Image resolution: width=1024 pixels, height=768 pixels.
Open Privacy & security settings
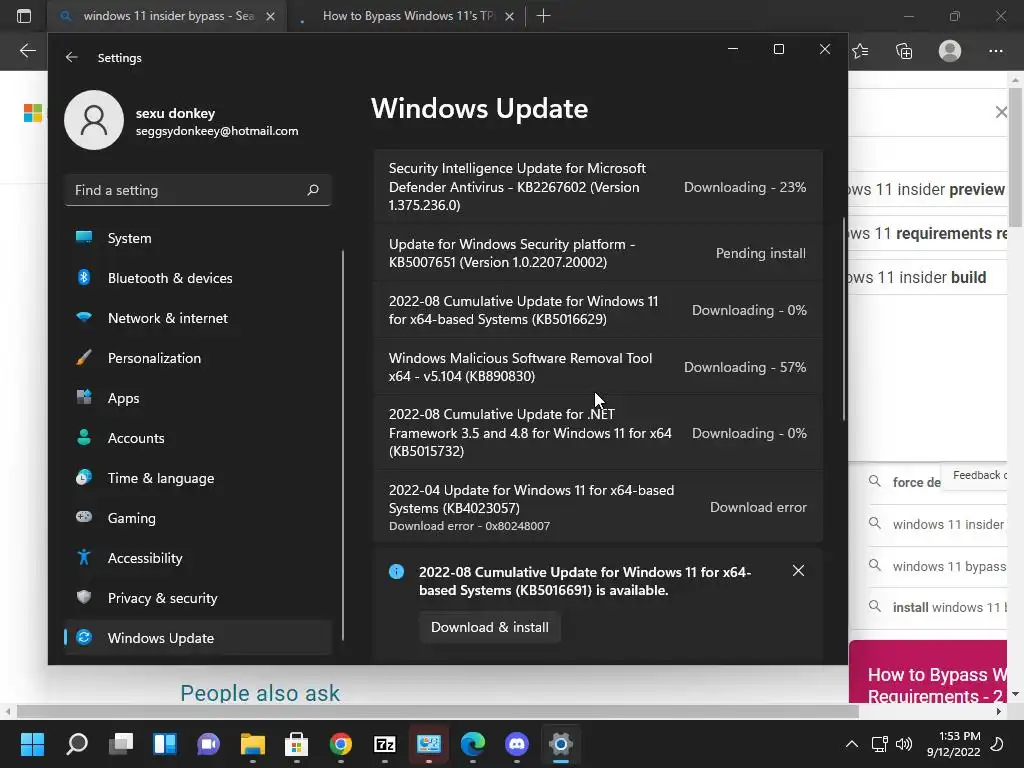tap(198, 598)
